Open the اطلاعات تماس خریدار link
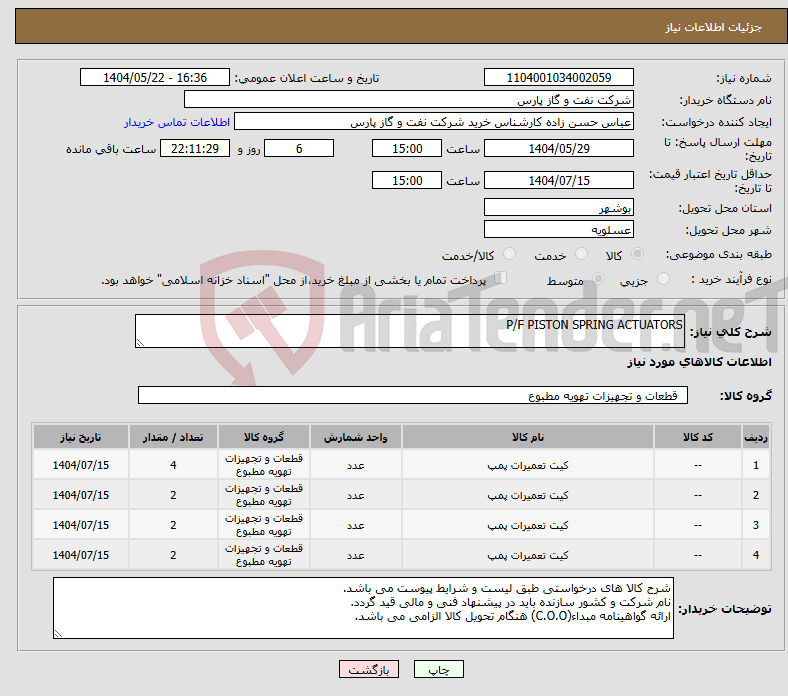This screenshot has width=788, height=696. (177, 122)
